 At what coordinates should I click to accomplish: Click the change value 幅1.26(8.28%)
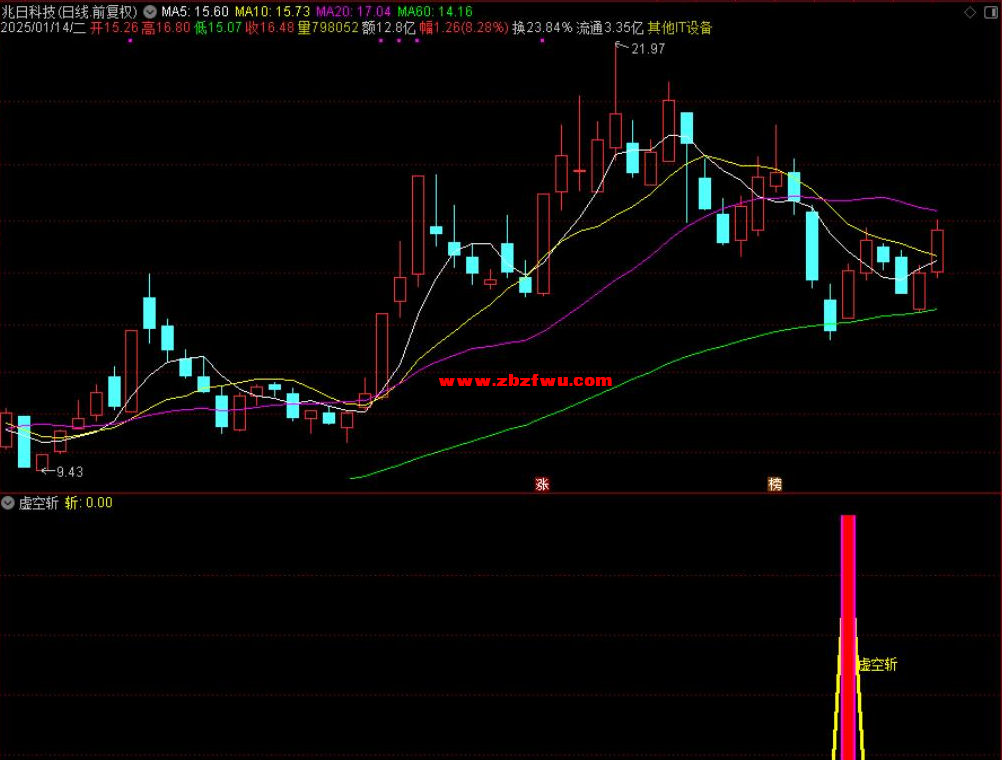click(464, 28)
